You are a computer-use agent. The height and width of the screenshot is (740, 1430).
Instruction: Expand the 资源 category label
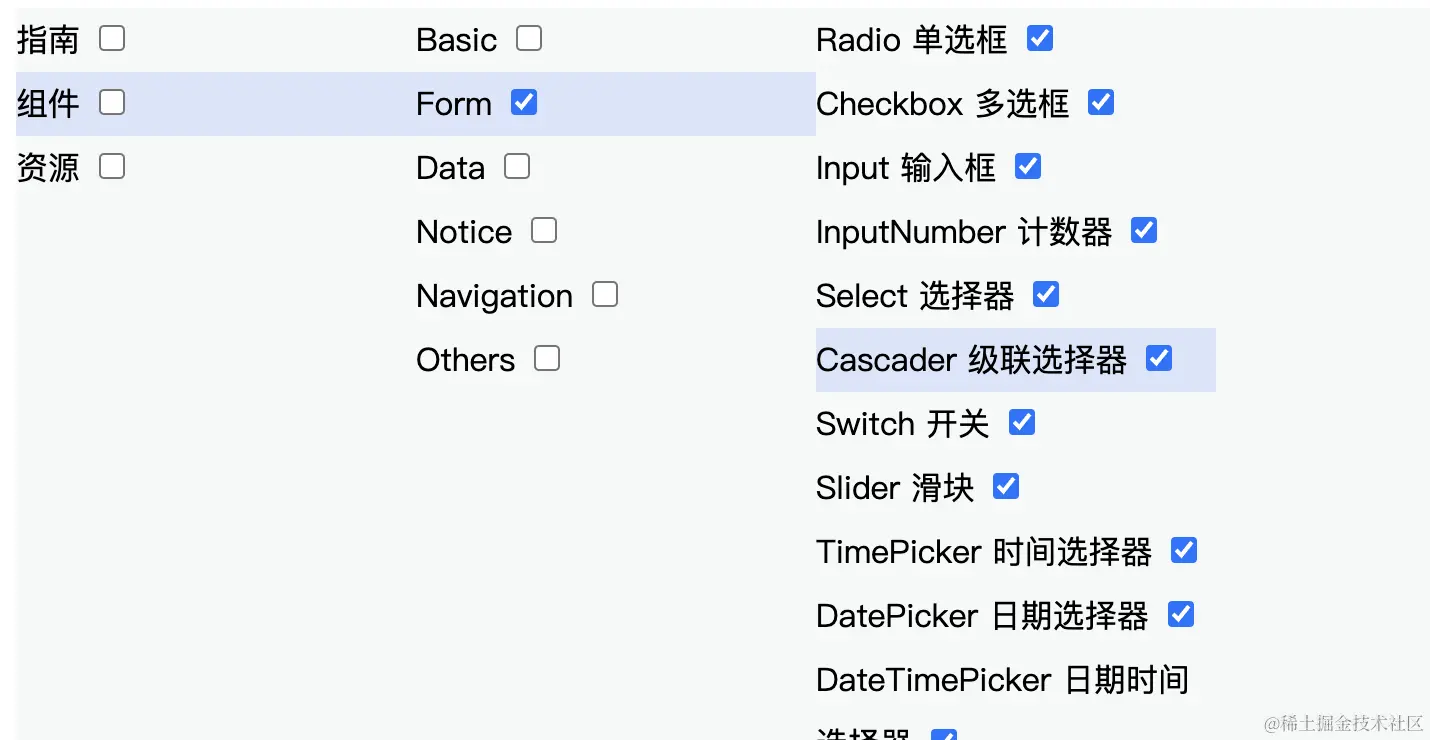click(x=48, y=168)
